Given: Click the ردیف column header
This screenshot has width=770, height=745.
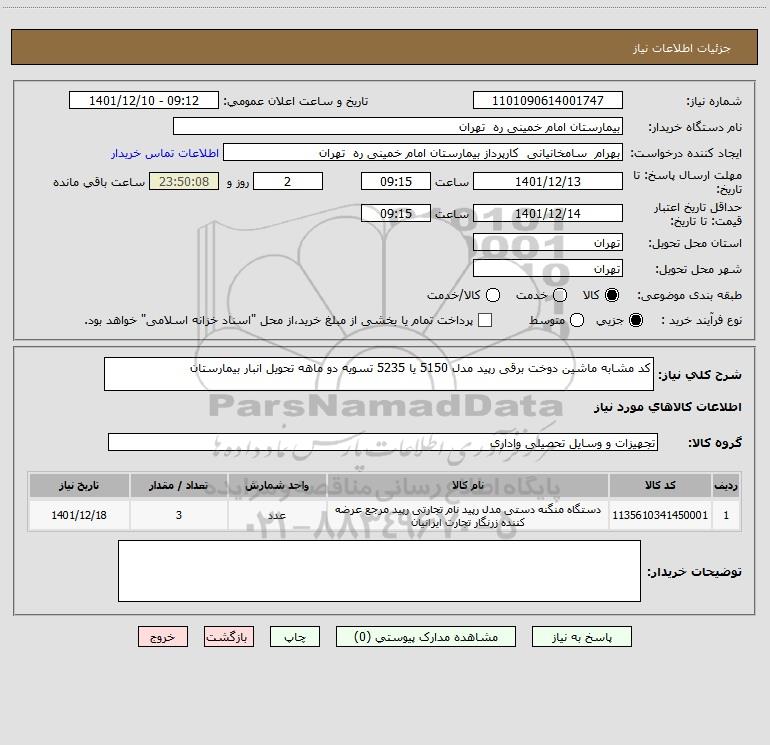Looking at the screenshot, I should [x=726, y=486].
